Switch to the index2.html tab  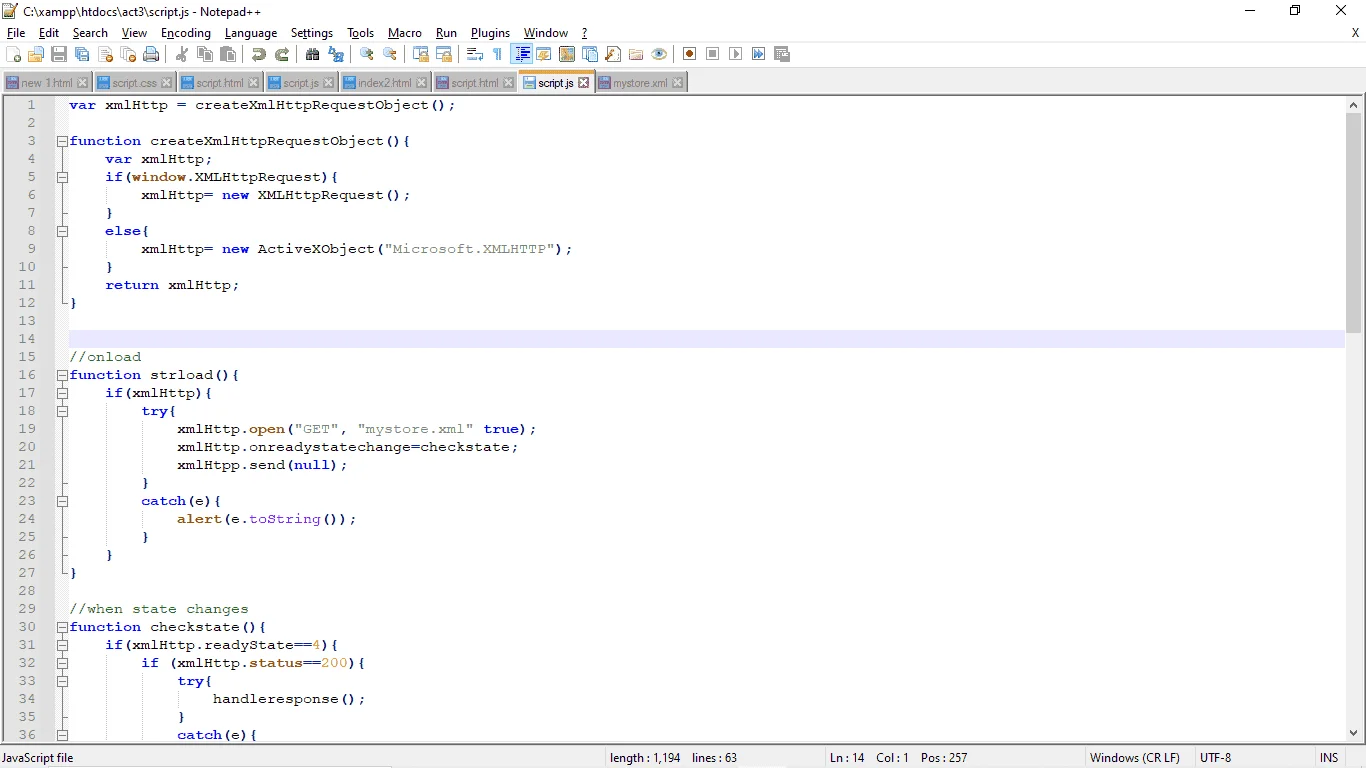click(x=385, y=83)
